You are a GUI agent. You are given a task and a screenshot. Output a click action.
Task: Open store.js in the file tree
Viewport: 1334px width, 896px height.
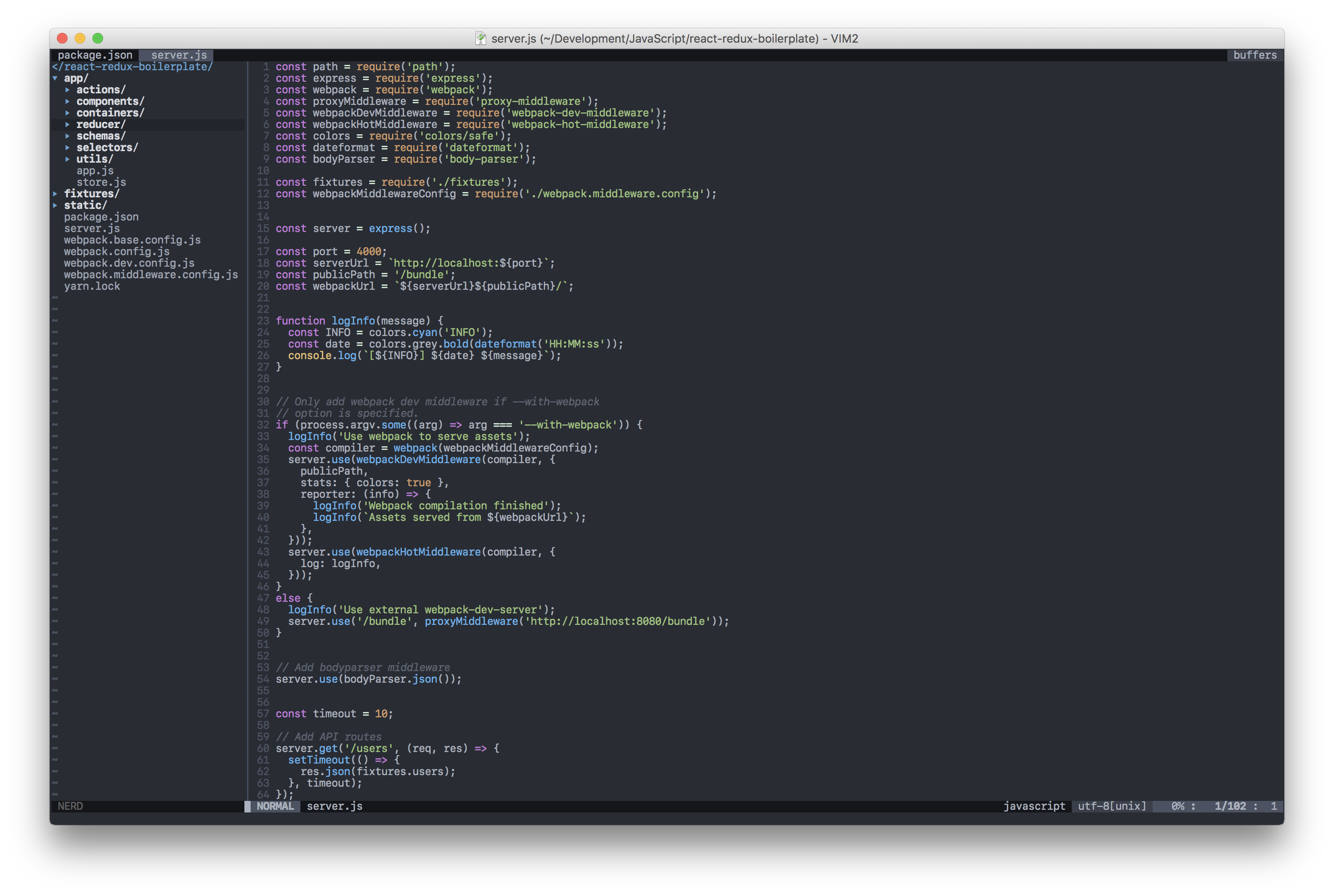(101, 182)
